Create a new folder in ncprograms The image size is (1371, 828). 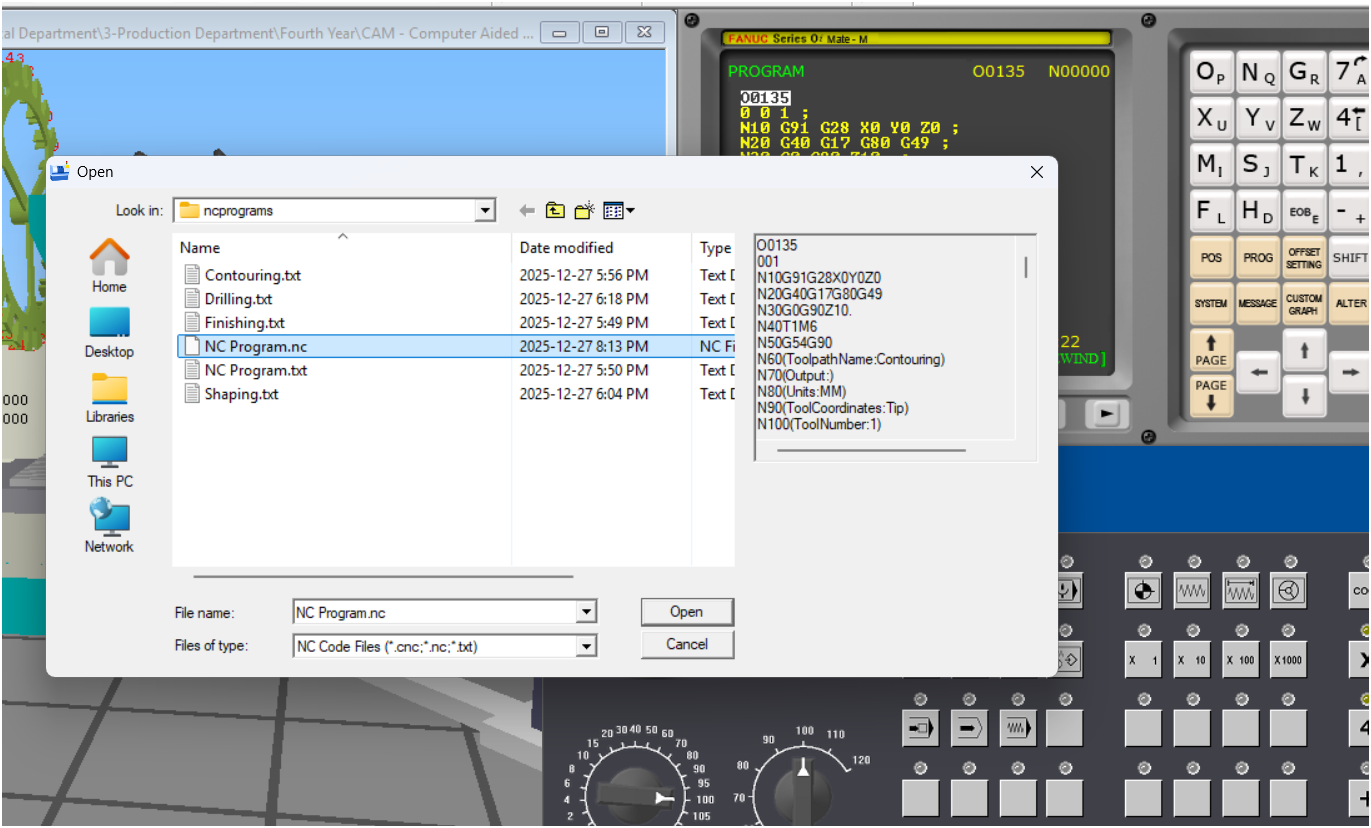coord(584,211)
